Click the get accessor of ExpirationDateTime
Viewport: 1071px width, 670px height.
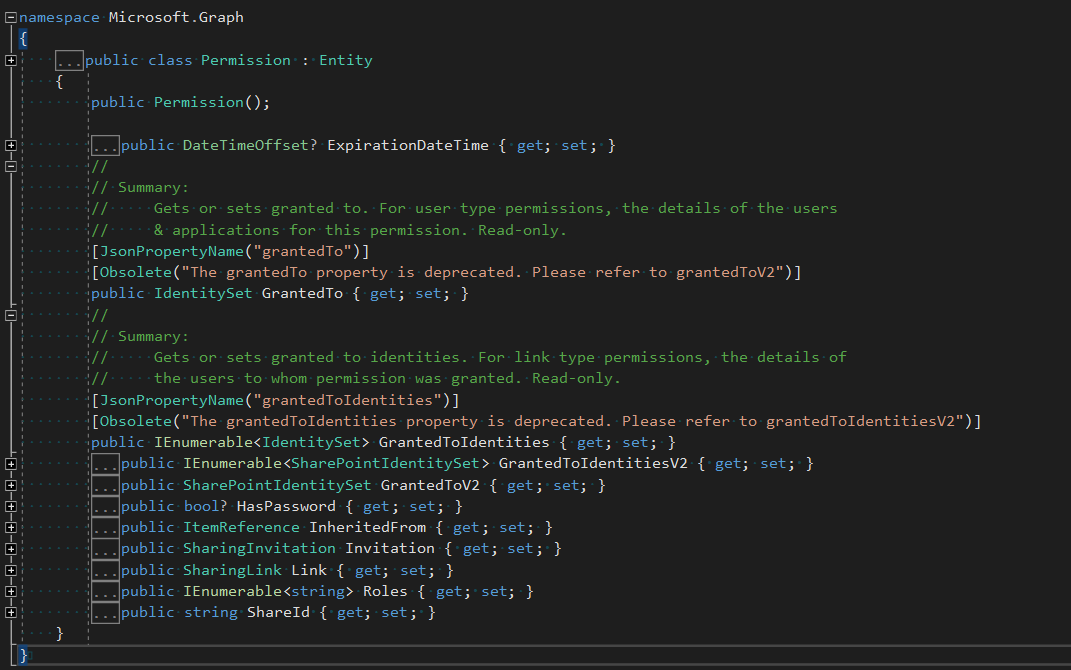pos(530,145)
